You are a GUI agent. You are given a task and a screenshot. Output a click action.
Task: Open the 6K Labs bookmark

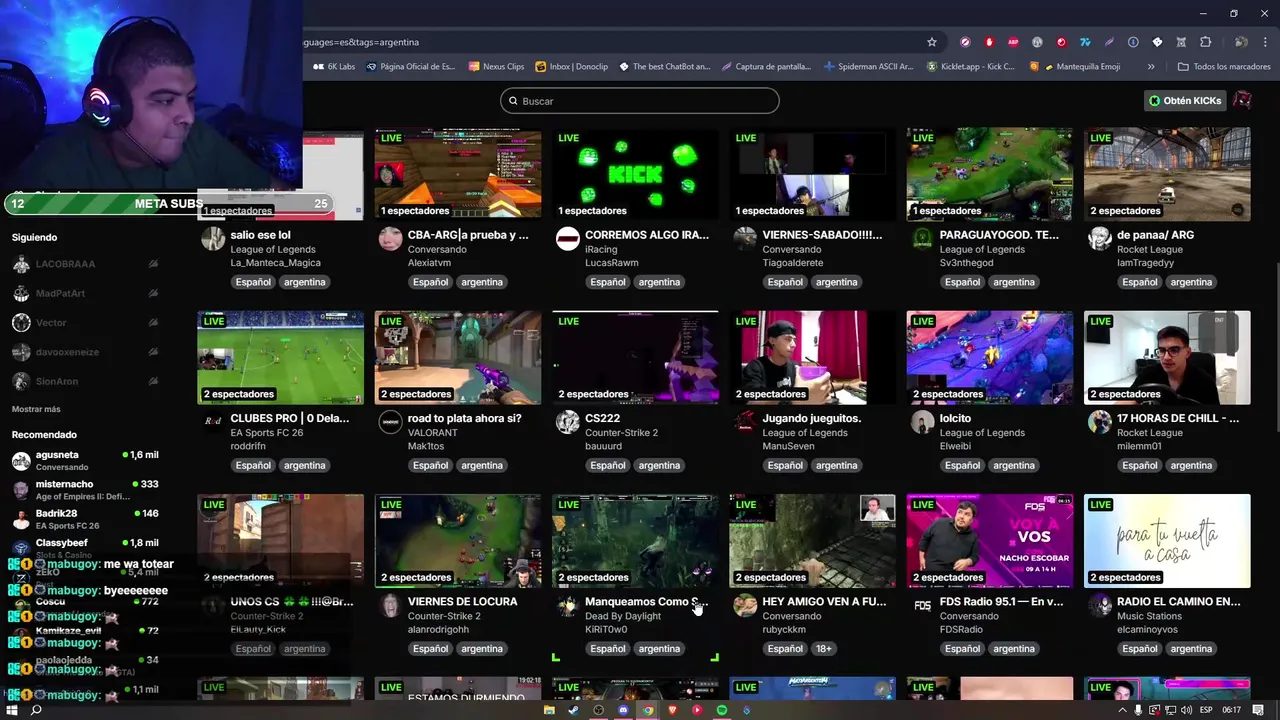(x=333, y=67)
